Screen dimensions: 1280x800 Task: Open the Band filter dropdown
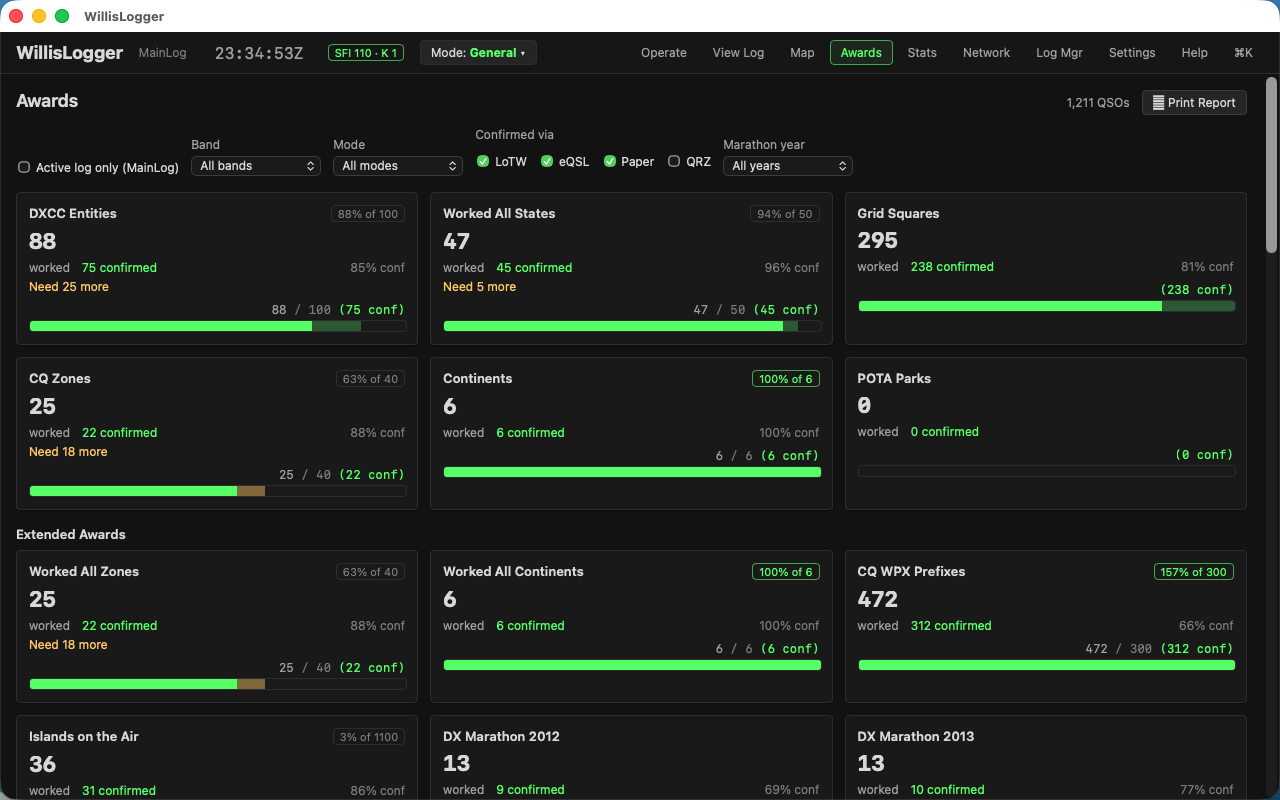256,166
